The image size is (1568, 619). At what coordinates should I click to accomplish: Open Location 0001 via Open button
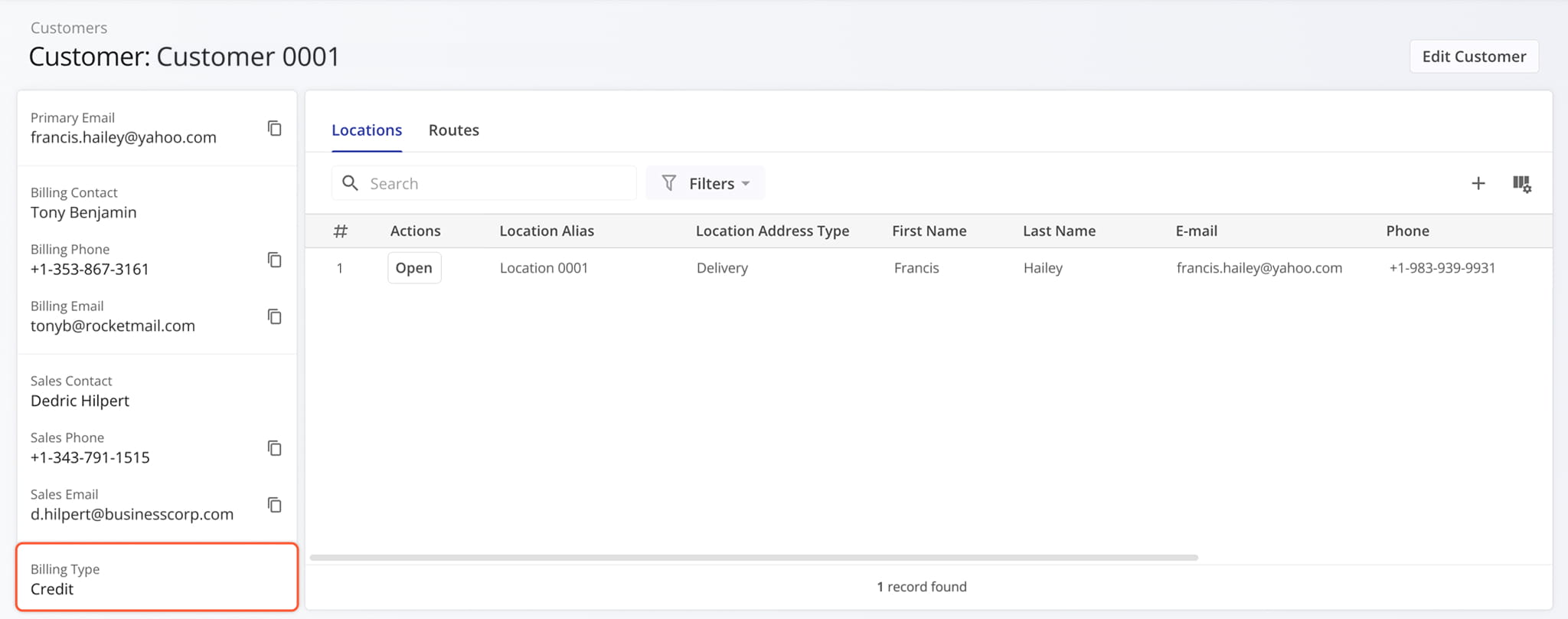[413, 268]
